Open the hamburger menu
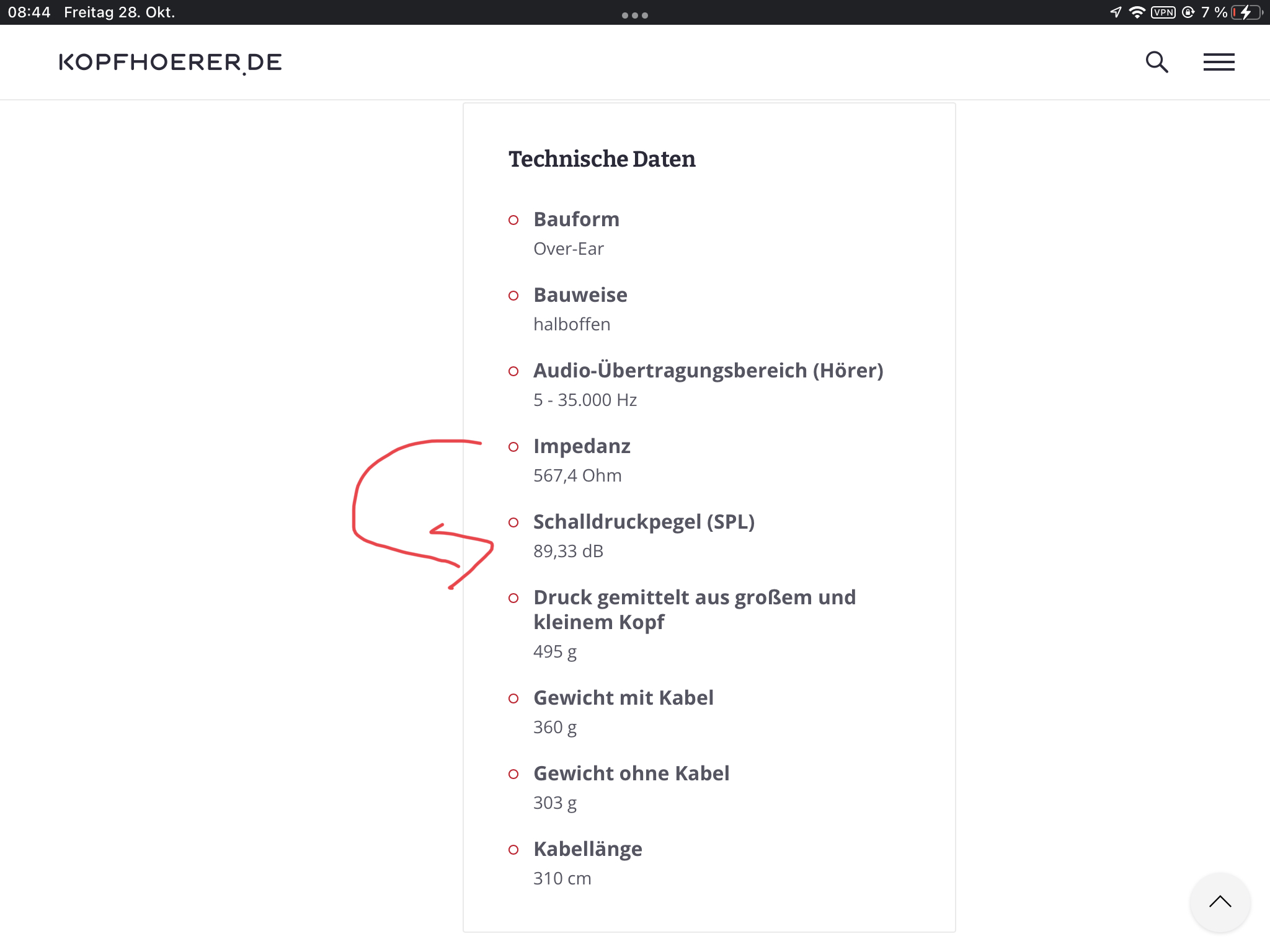Image resolution: width=1270 pixels, height=952 pixels. point(1219,62)
